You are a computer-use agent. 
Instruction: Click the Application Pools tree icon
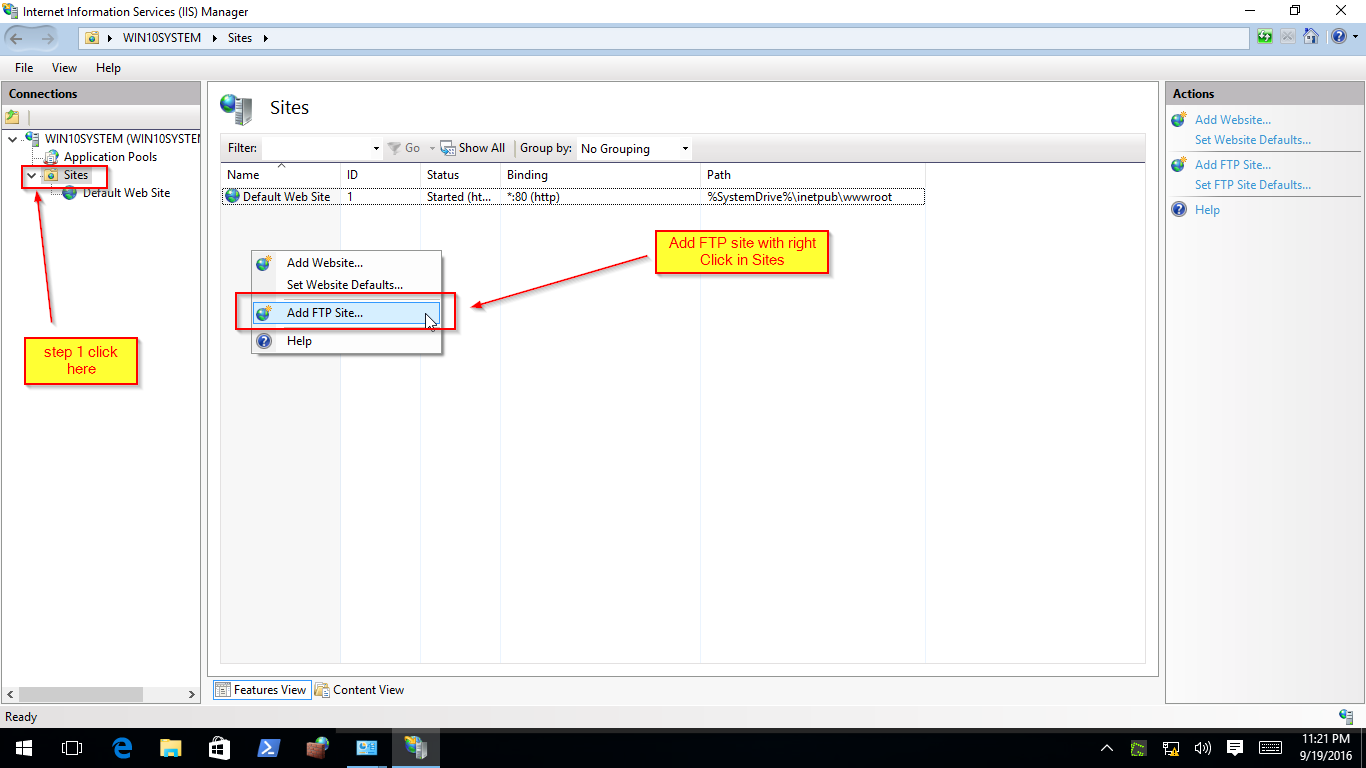pyautogui.click(x=51, y=157)
